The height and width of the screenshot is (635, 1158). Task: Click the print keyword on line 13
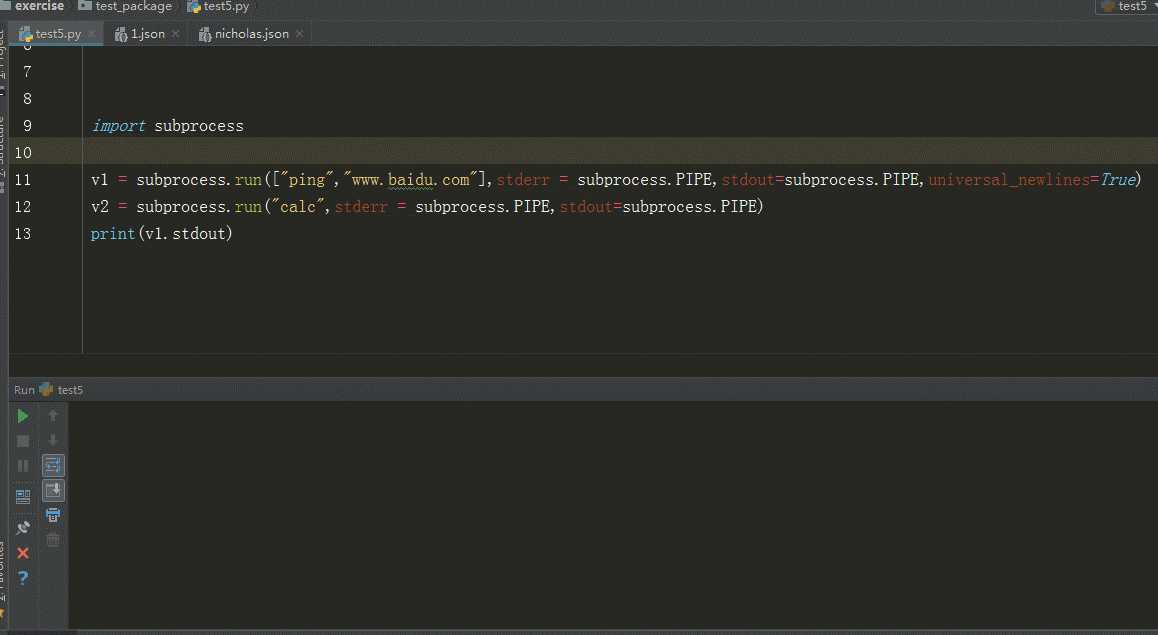pyautogui.click(x=113, y=234)
